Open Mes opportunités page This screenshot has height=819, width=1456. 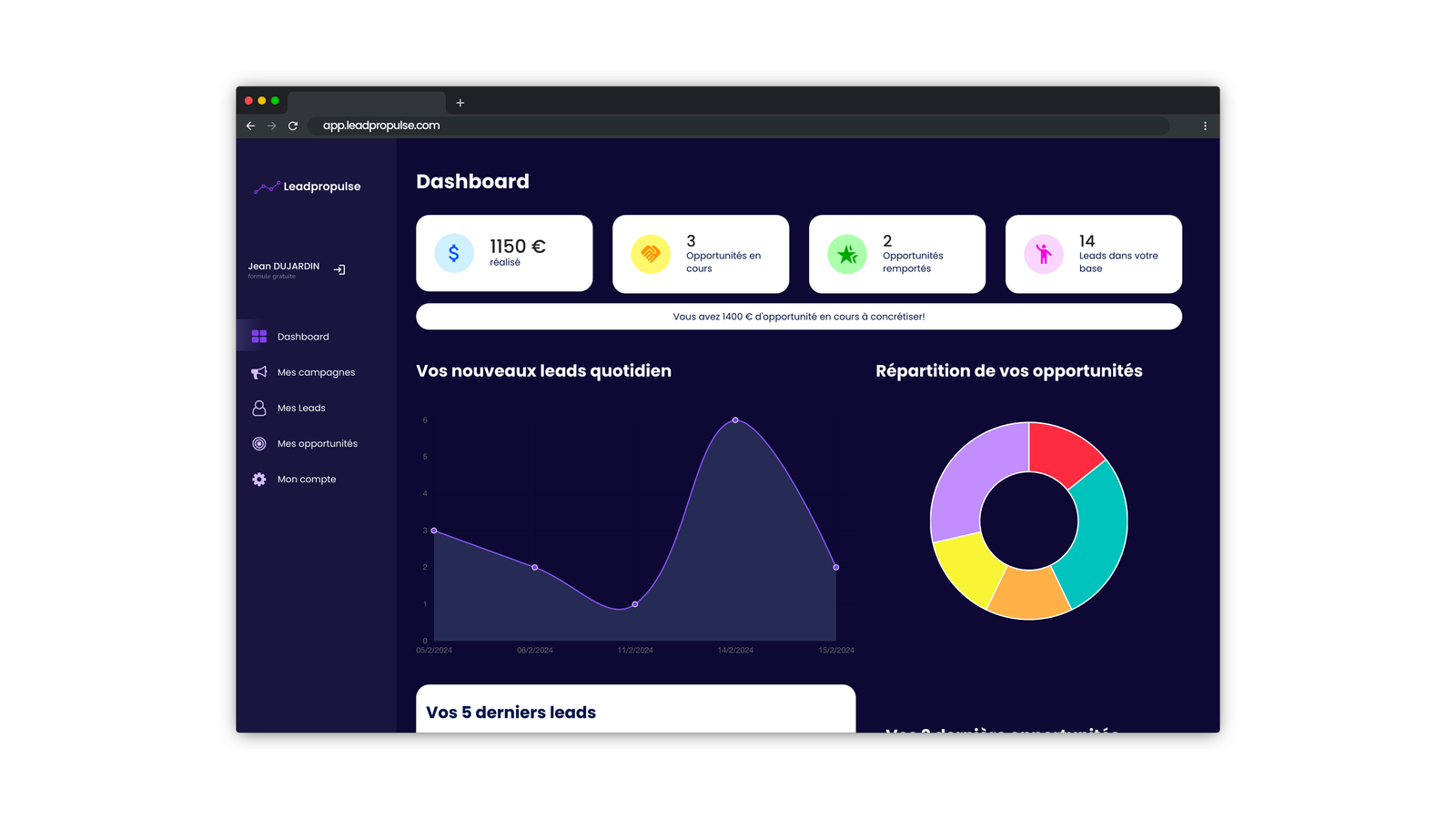coord(317,444)
